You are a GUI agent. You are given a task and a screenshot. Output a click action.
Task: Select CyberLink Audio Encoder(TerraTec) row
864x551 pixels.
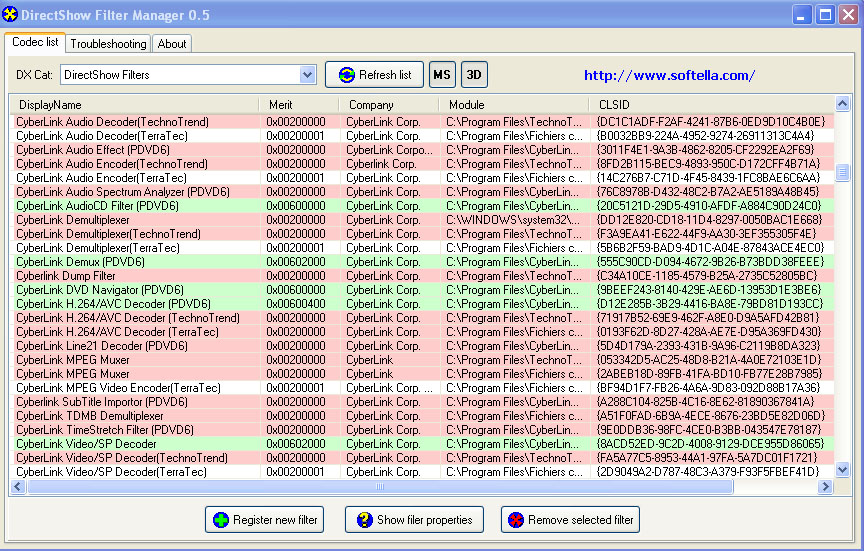click(x=422, y=178)
